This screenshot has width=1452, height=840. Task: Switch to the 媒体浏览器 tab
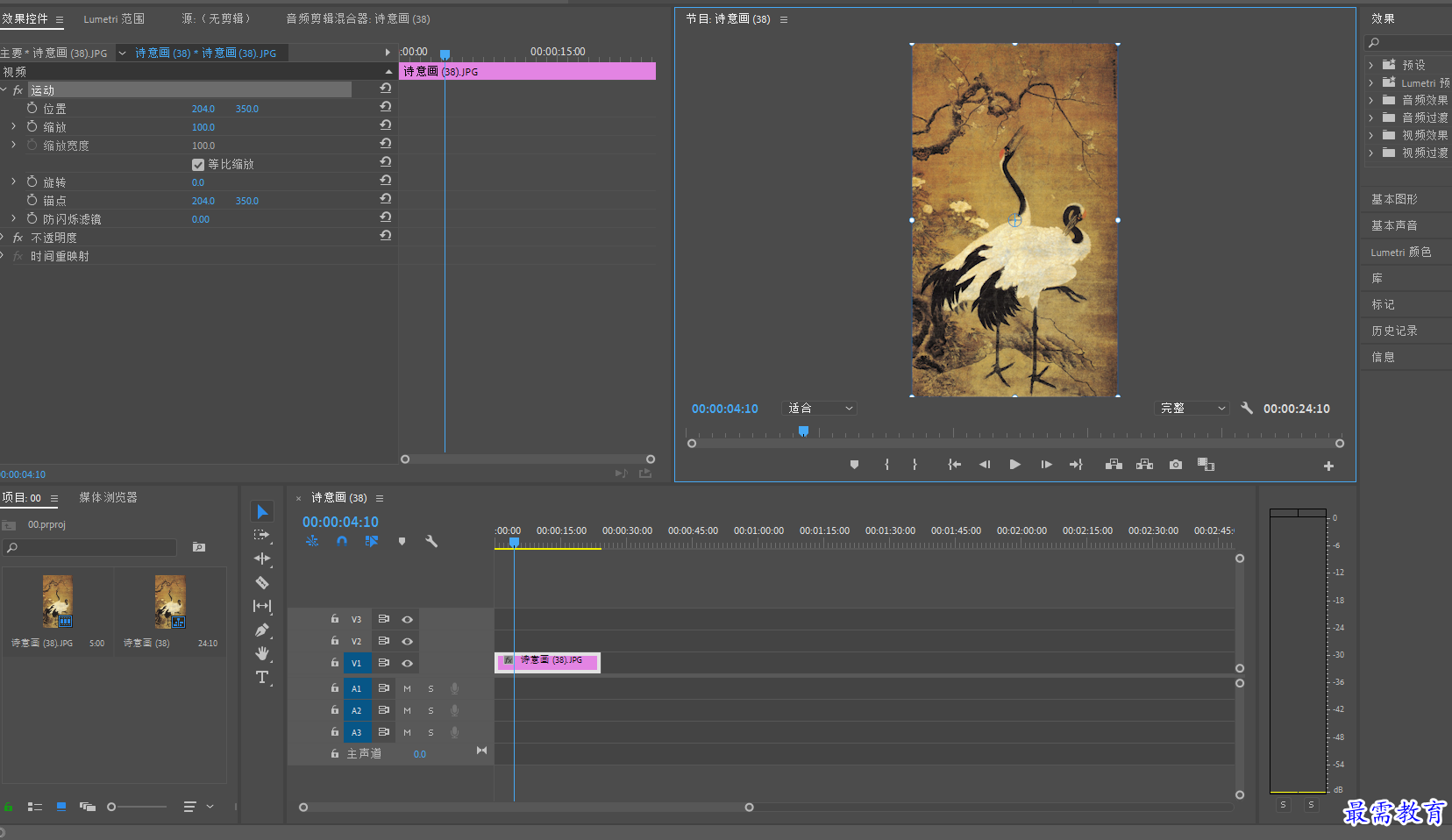click(x=108, y=497)
